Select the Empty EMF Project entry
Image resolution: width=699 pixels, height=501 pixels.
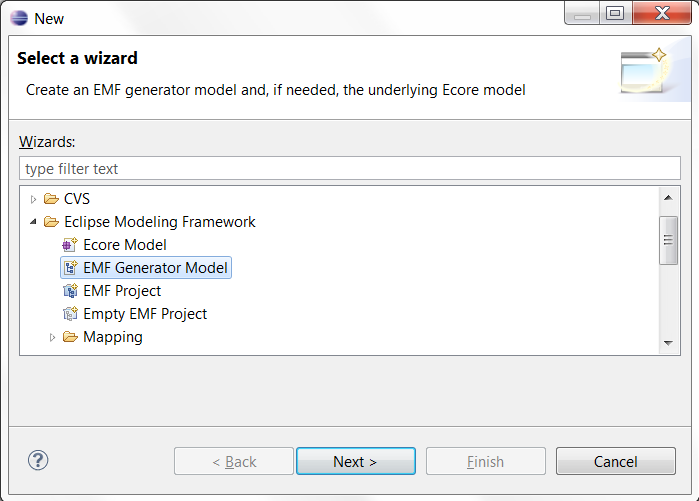click(145, 314)
